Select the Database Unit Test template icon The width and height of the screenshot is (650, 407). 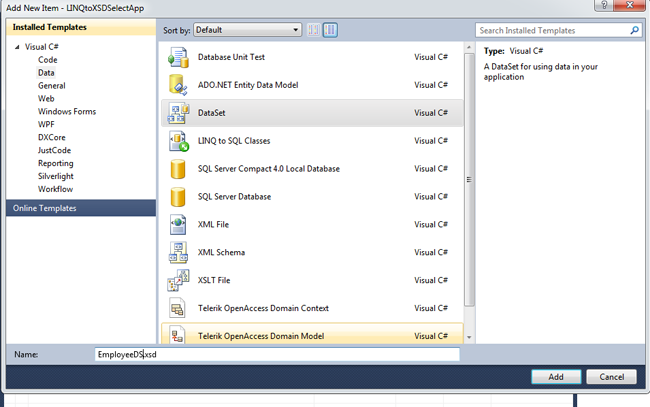(x=179, y=57)
